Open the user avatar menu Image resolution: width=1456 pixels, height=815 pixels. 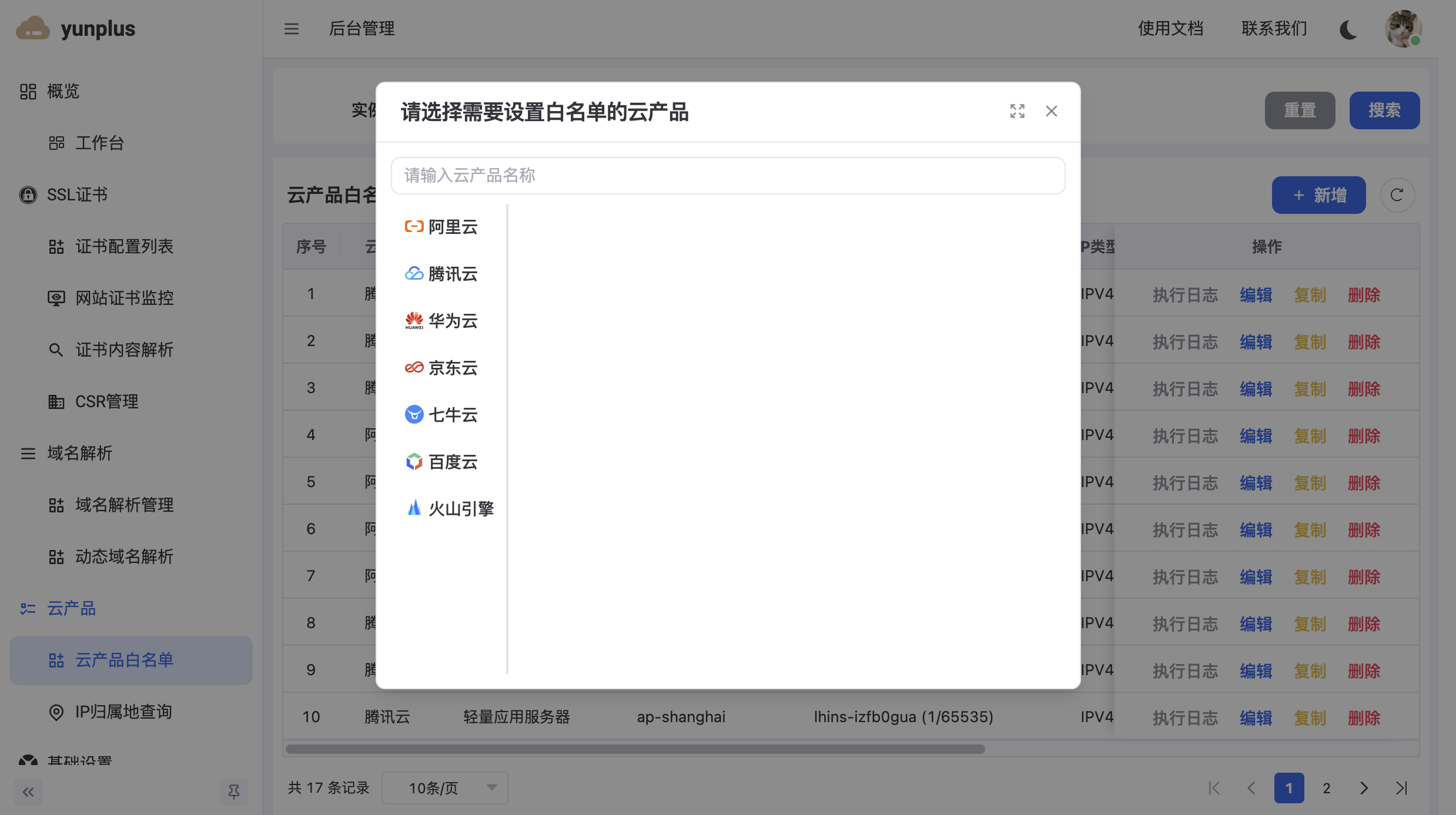pos(1403,29)
